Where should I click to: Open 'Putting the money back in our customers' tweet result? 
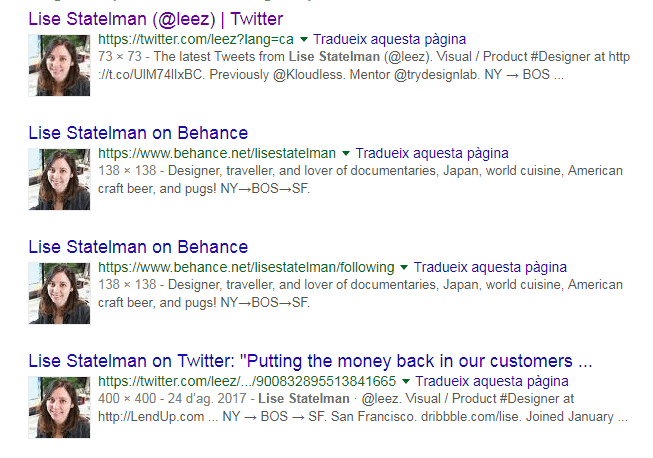click(x=310, y=361)
